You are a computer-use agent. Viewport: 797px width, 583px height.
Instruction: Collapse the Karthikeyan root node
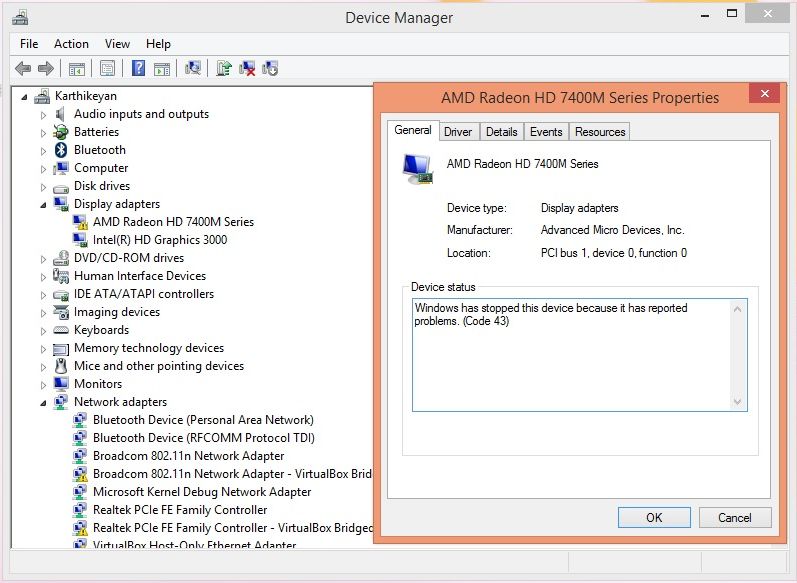(x=24, y=97)
